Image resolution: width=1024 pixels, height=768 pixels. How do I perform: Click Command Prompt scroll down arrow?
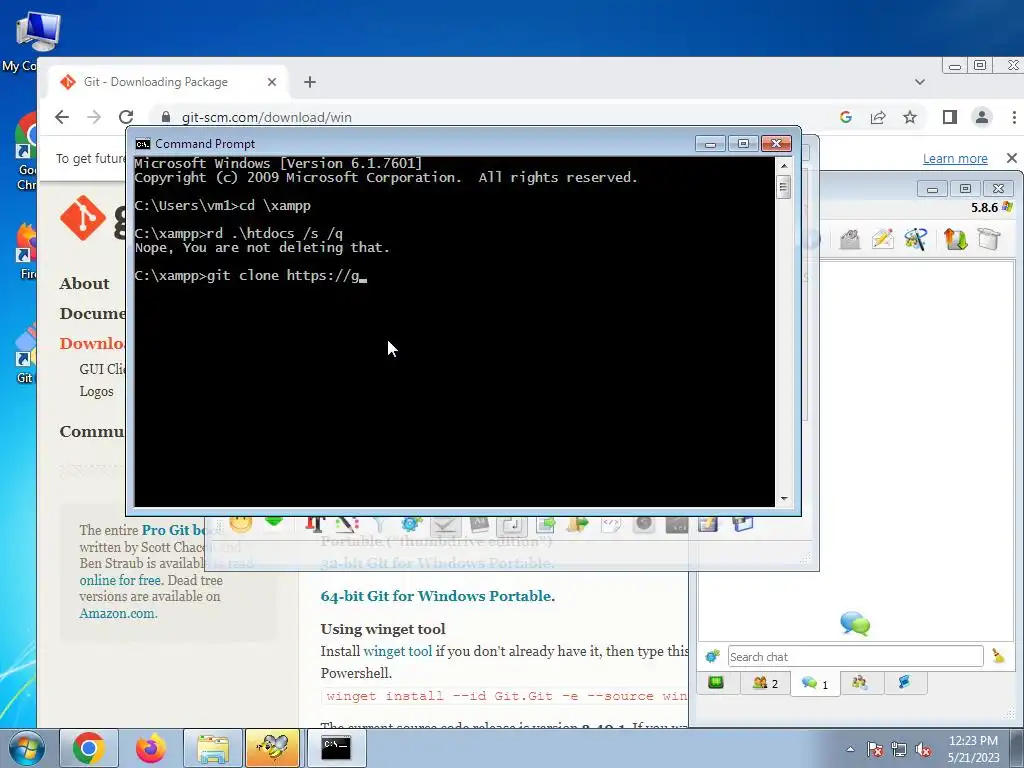[784, 498]
